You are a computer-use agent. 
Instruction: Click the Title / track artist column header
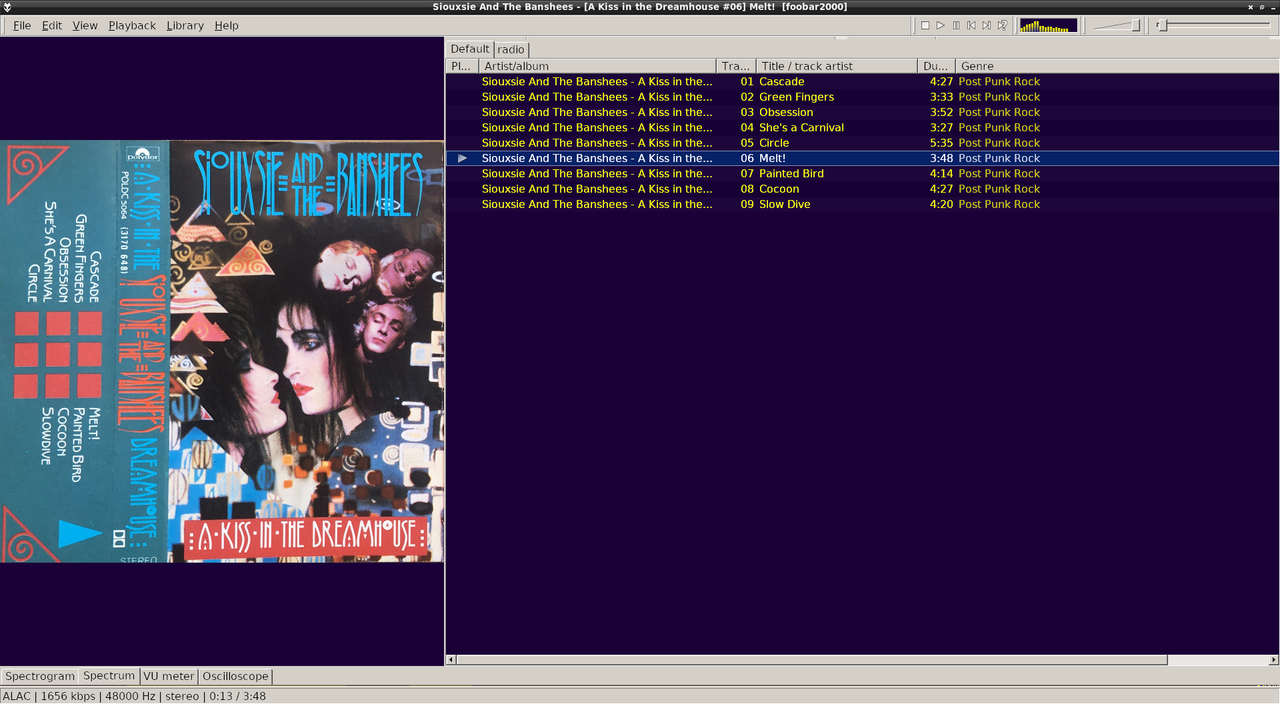836,66
